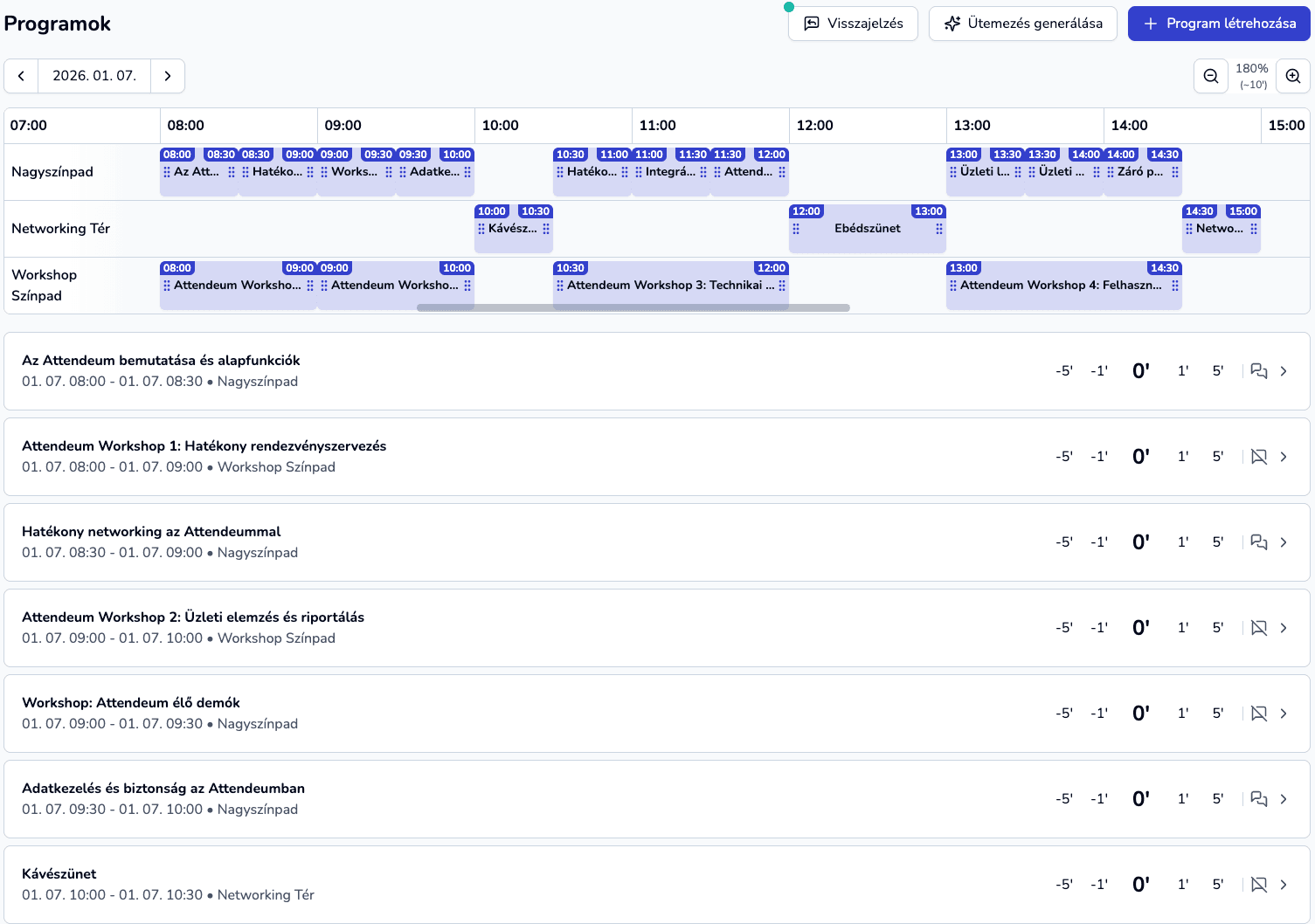Switch to the next day with right arrow

coord(168,76)
